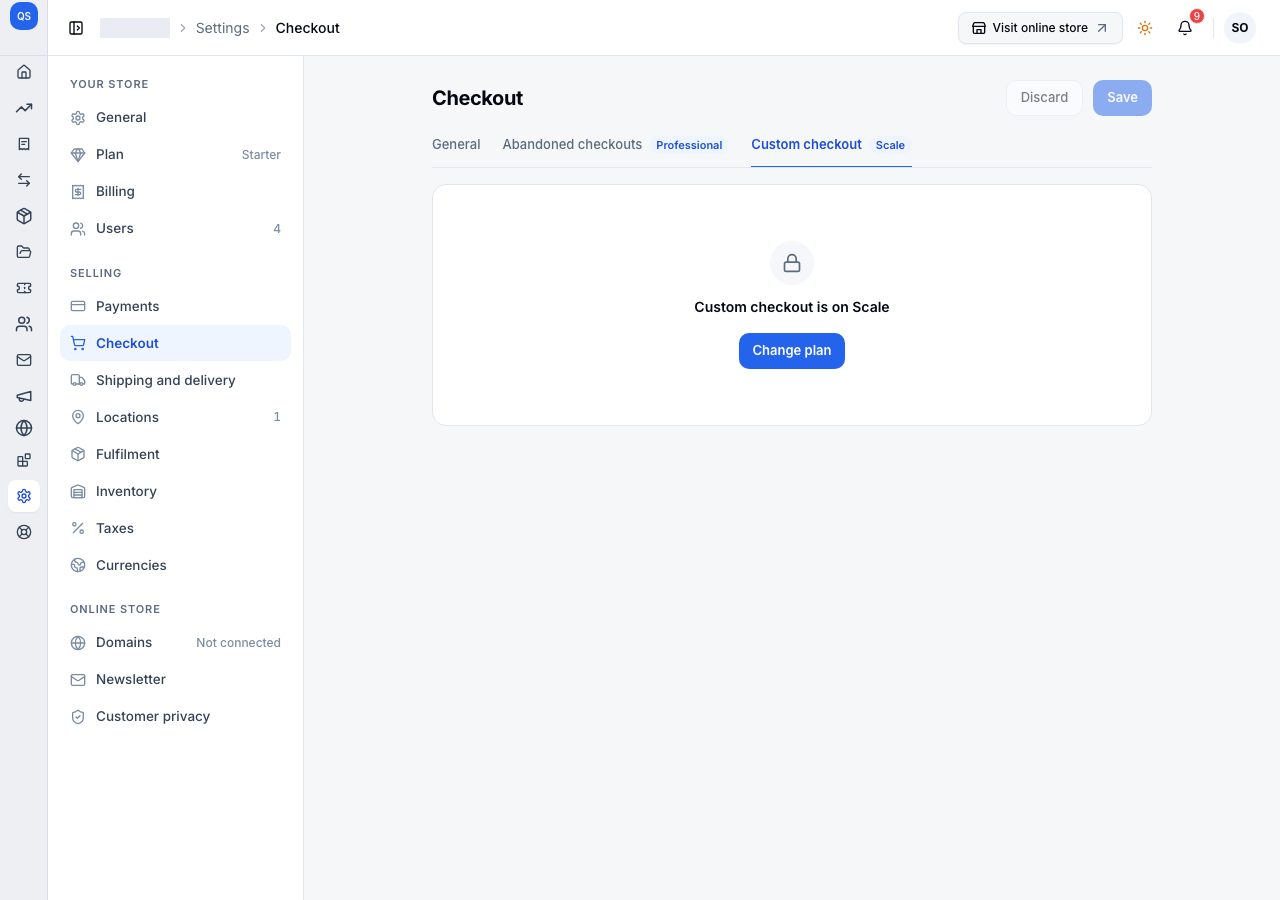The image size is (1280, 900).
Task: Click the Checkout breadcrumb item
Action: 308,28
